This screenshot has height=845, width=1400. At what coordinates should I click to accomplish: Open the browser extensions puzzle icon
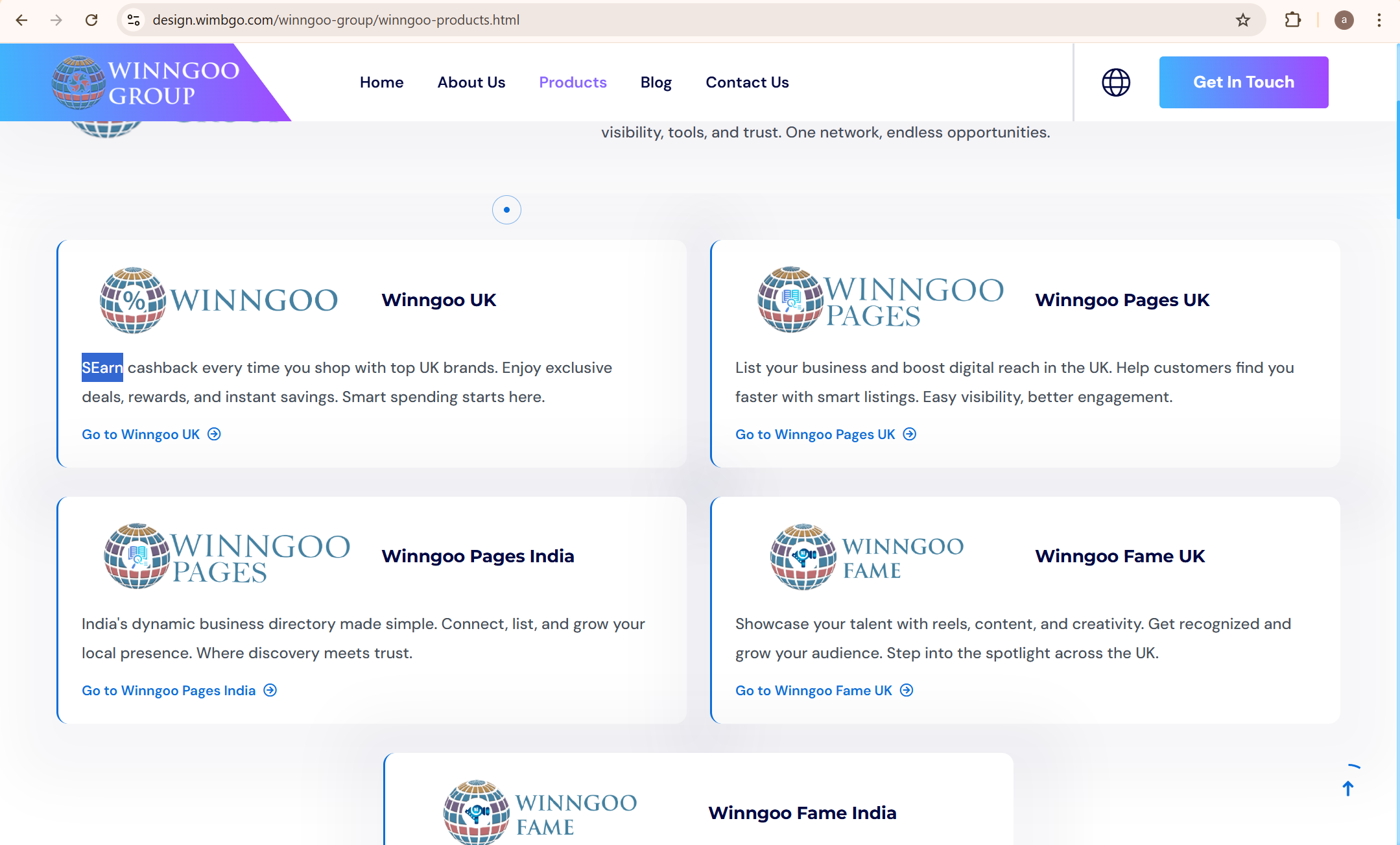point(1292,20)
